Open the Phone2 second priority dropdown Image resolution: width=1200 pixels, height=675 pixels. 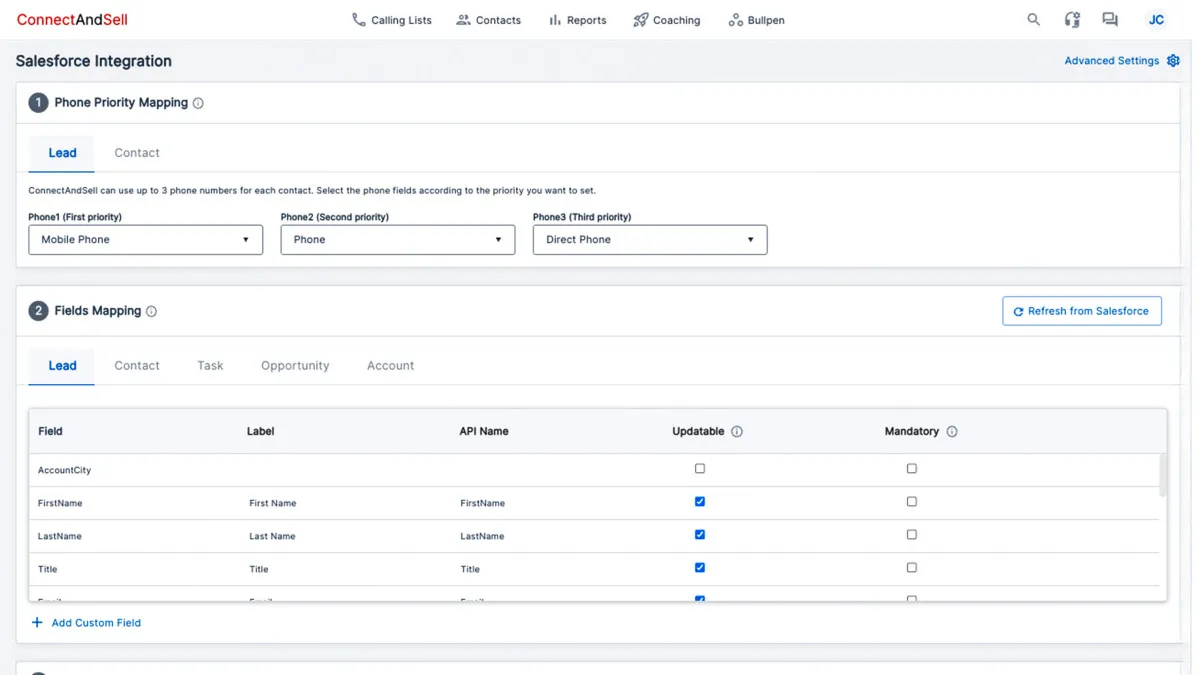click(397, 239)
